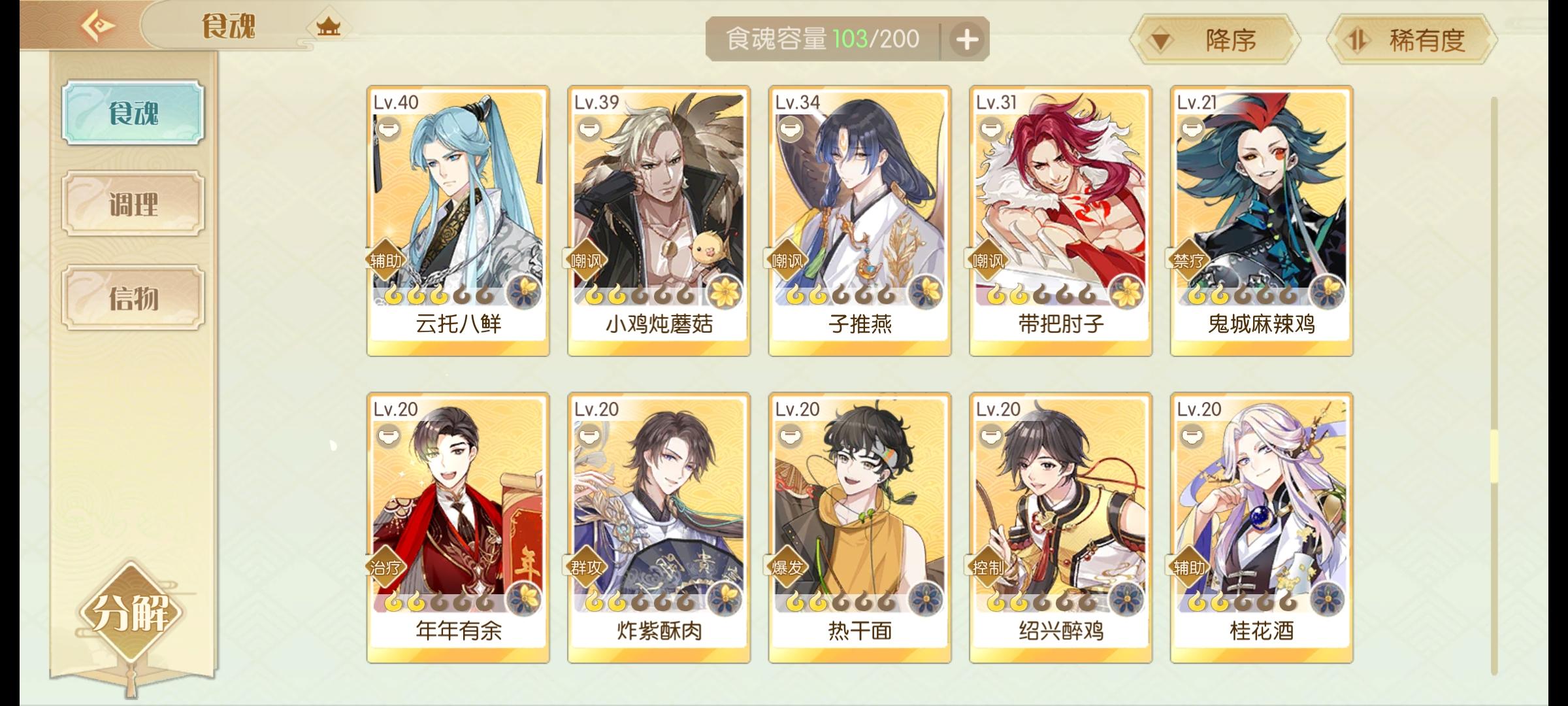Tap the 嘲讽 role tag on 小鸡炖蘑菇
This screenshot has height=706, width=1568.
[586, 261]
